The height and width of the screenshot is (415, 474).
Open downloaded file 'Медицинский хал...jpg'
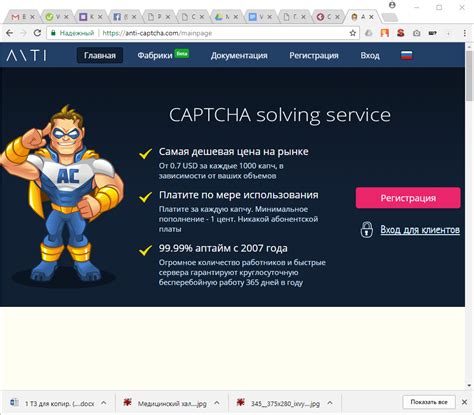click(166, 403)
